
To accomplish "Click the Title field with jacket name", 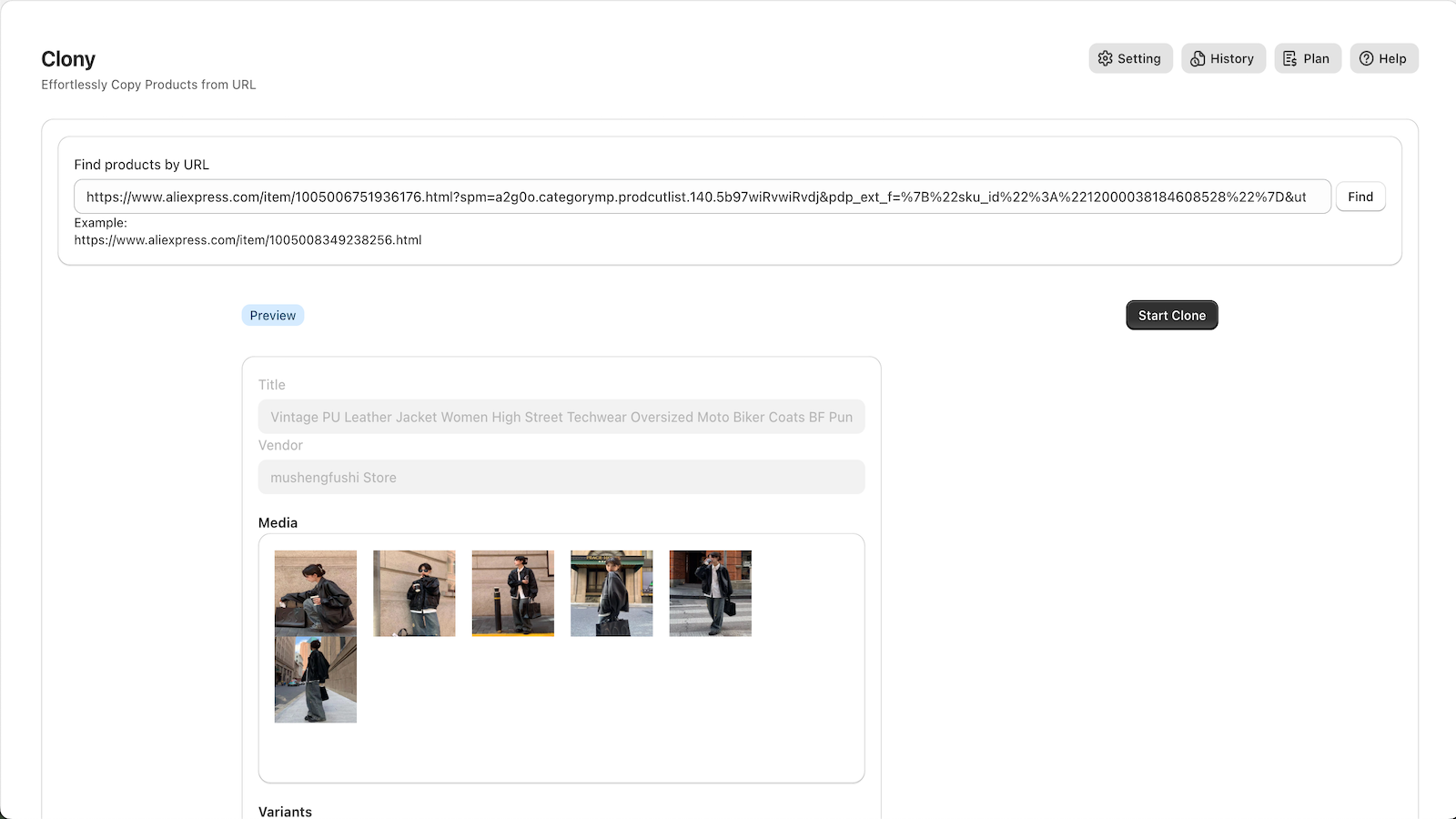I will point(561,417).
